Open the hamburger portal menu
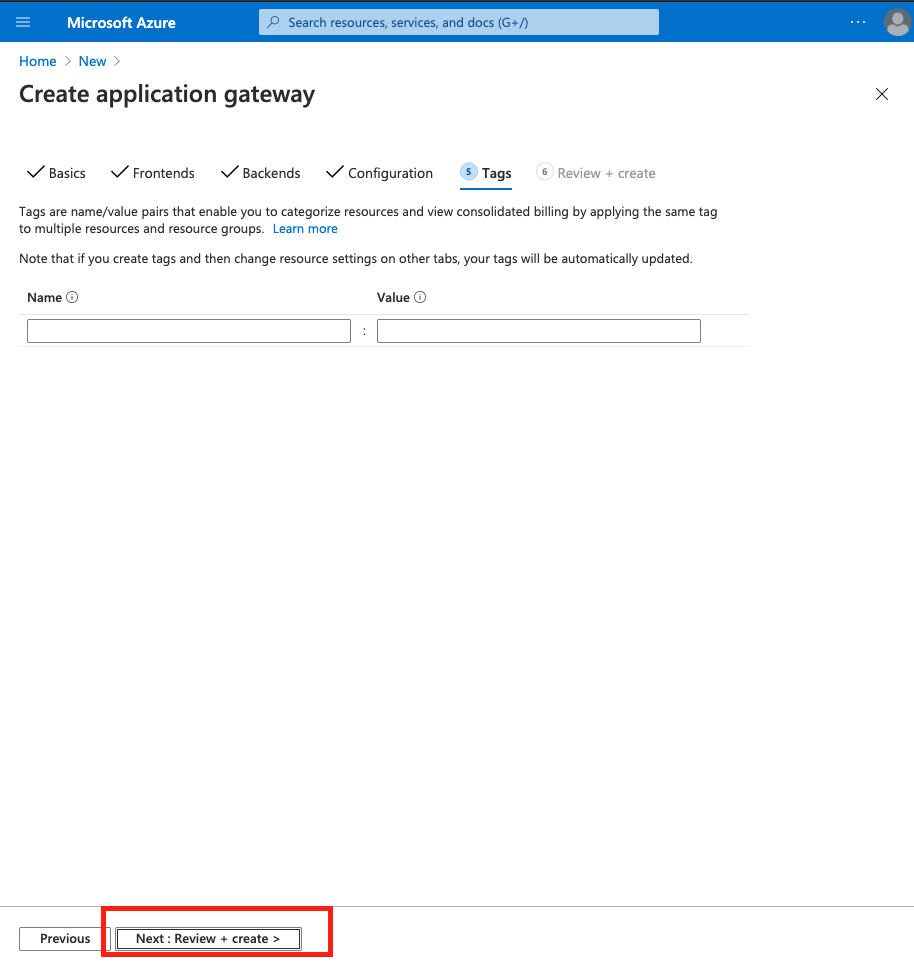Viewport: 914px width, 965px height. (x=23, y=22)
